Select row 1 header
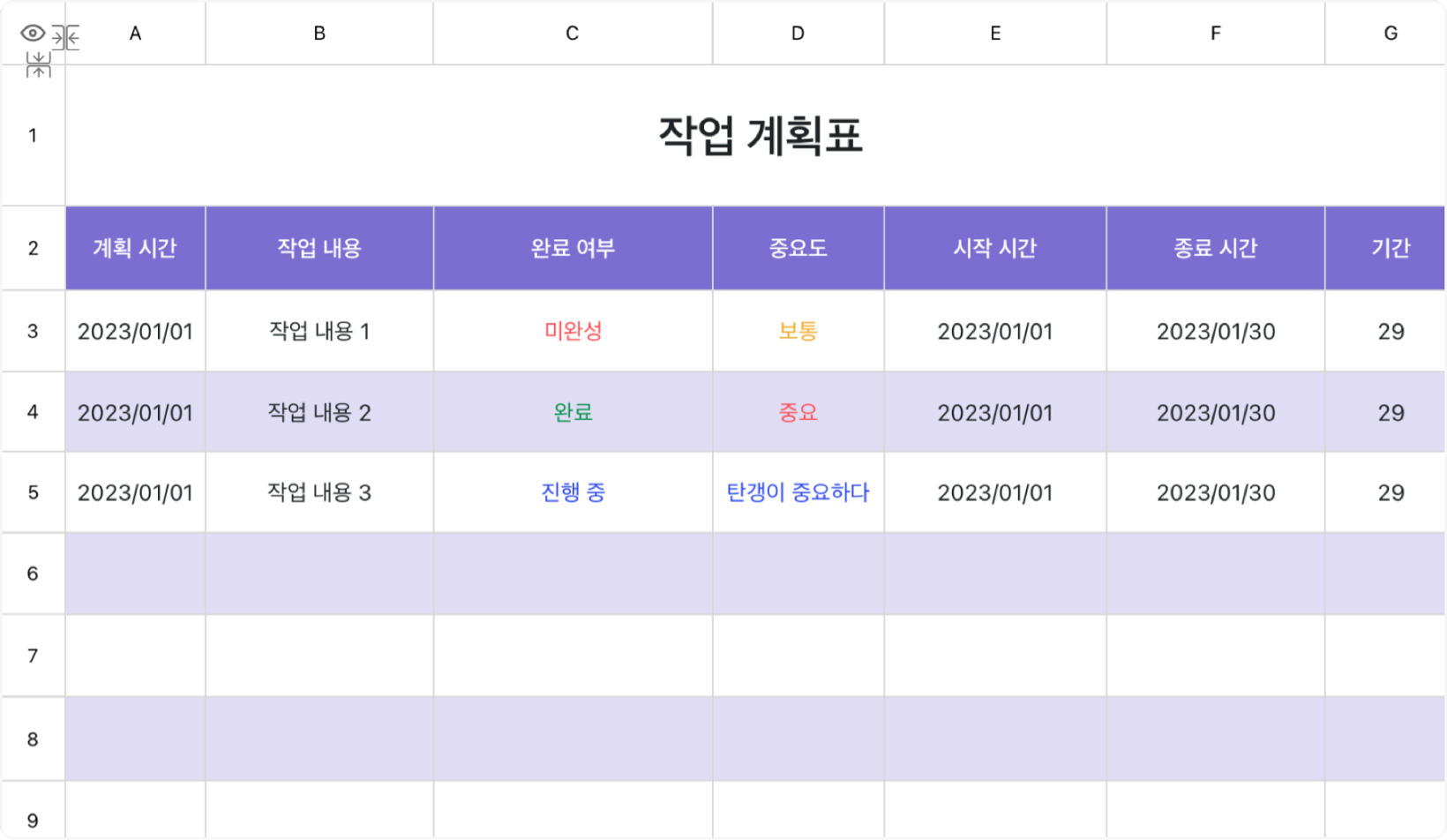1447x840 pixels. [33, 135]
